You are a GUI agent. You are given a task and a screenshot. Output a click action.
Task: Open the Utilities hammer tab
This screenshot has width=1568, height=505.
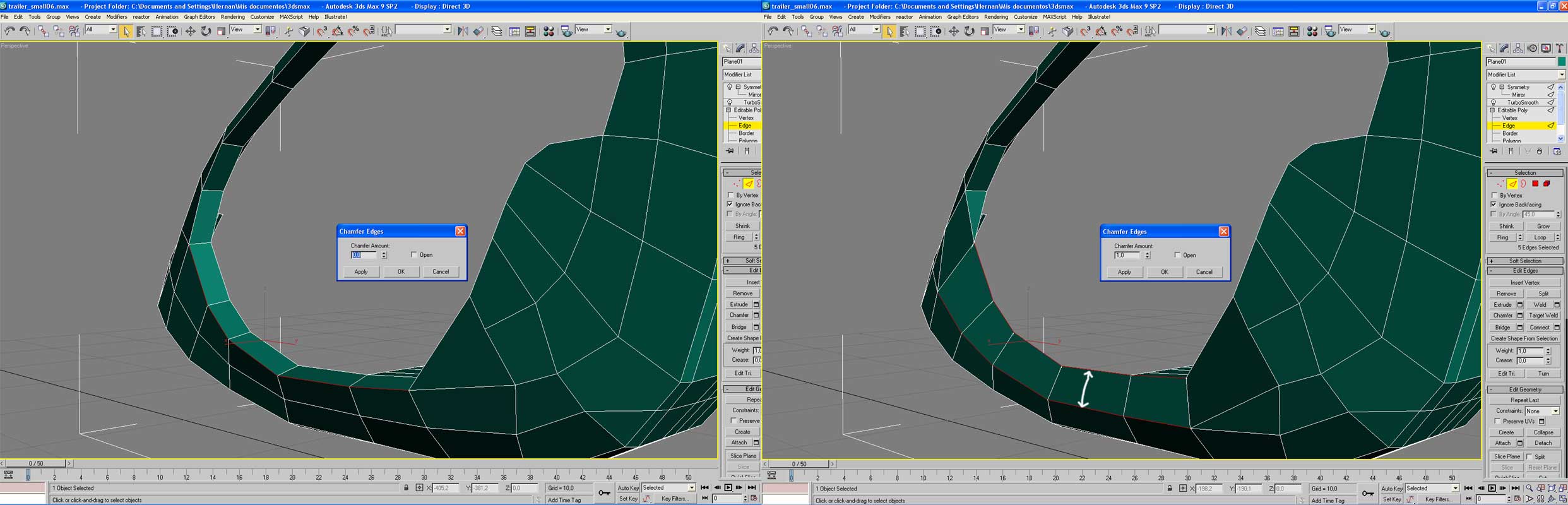click(1559, 48)
